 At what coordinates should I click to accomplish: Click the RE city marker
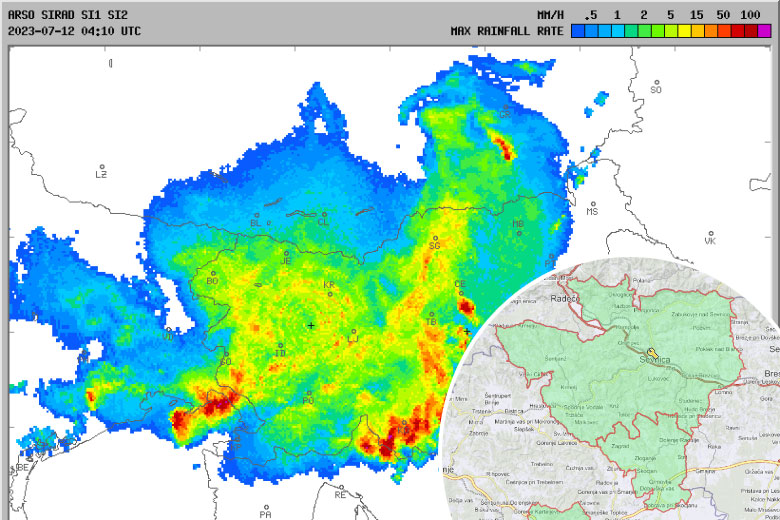click(339, 486)
